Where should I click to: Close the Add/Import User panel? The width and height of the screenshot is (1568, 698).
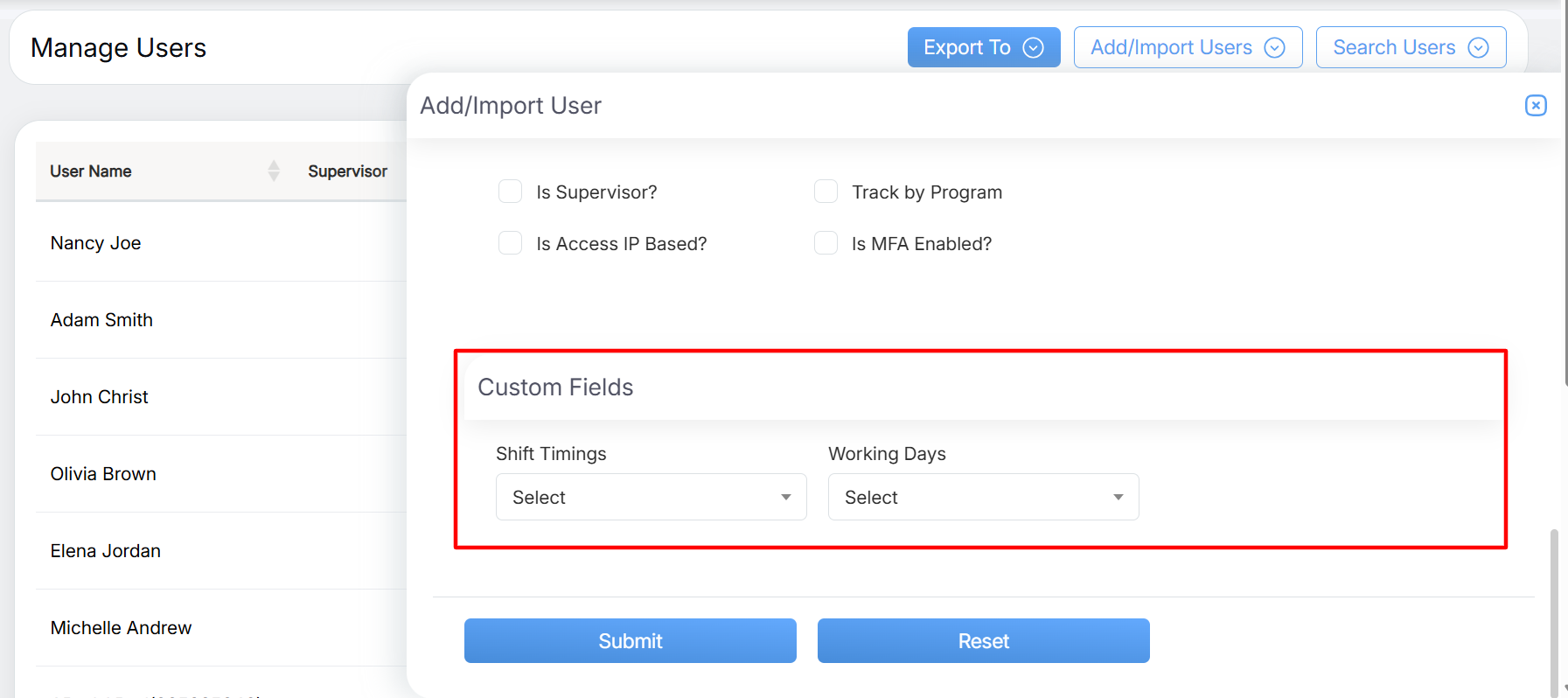point(1536,106)
